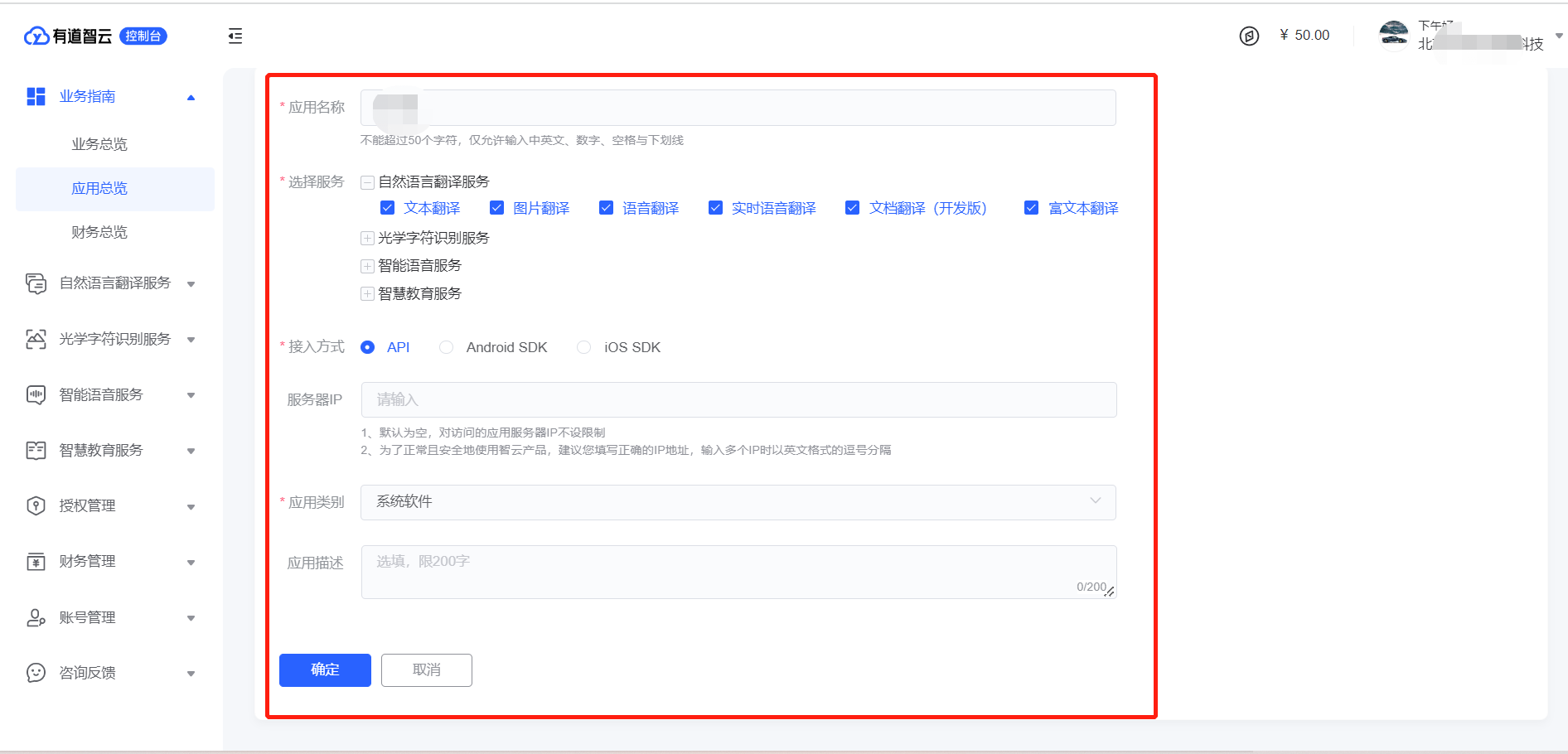
Task: Uncheck the 图片翻译 checkbox
Action: [496, 208]
